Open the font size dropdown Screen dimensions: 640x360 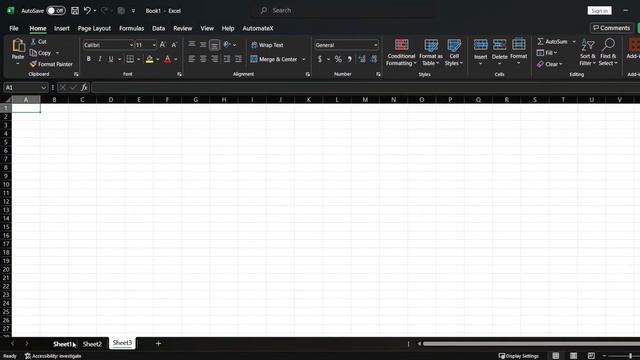(x=154, y=45)
